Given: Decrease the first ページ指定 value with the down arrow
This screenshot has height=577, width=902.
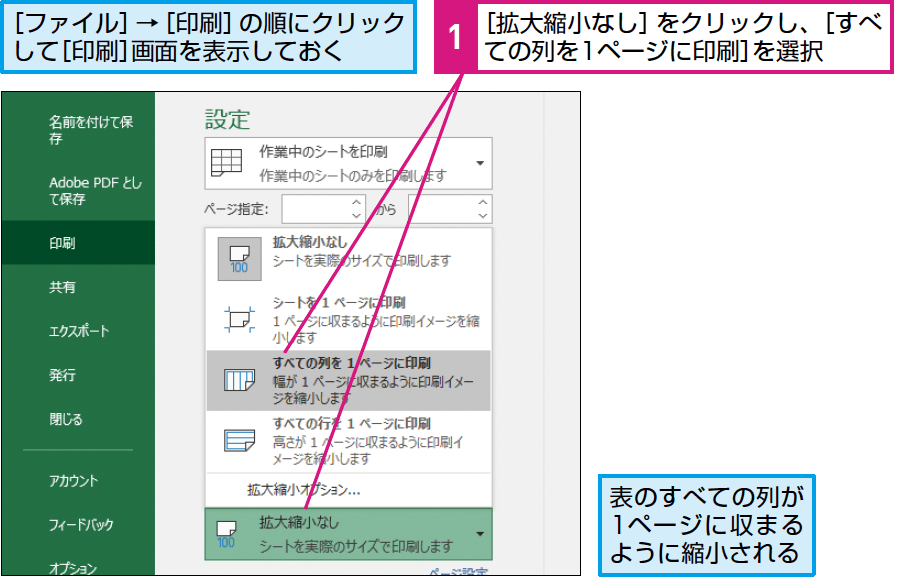Looking at the screenshot, I should coord(357,216).
